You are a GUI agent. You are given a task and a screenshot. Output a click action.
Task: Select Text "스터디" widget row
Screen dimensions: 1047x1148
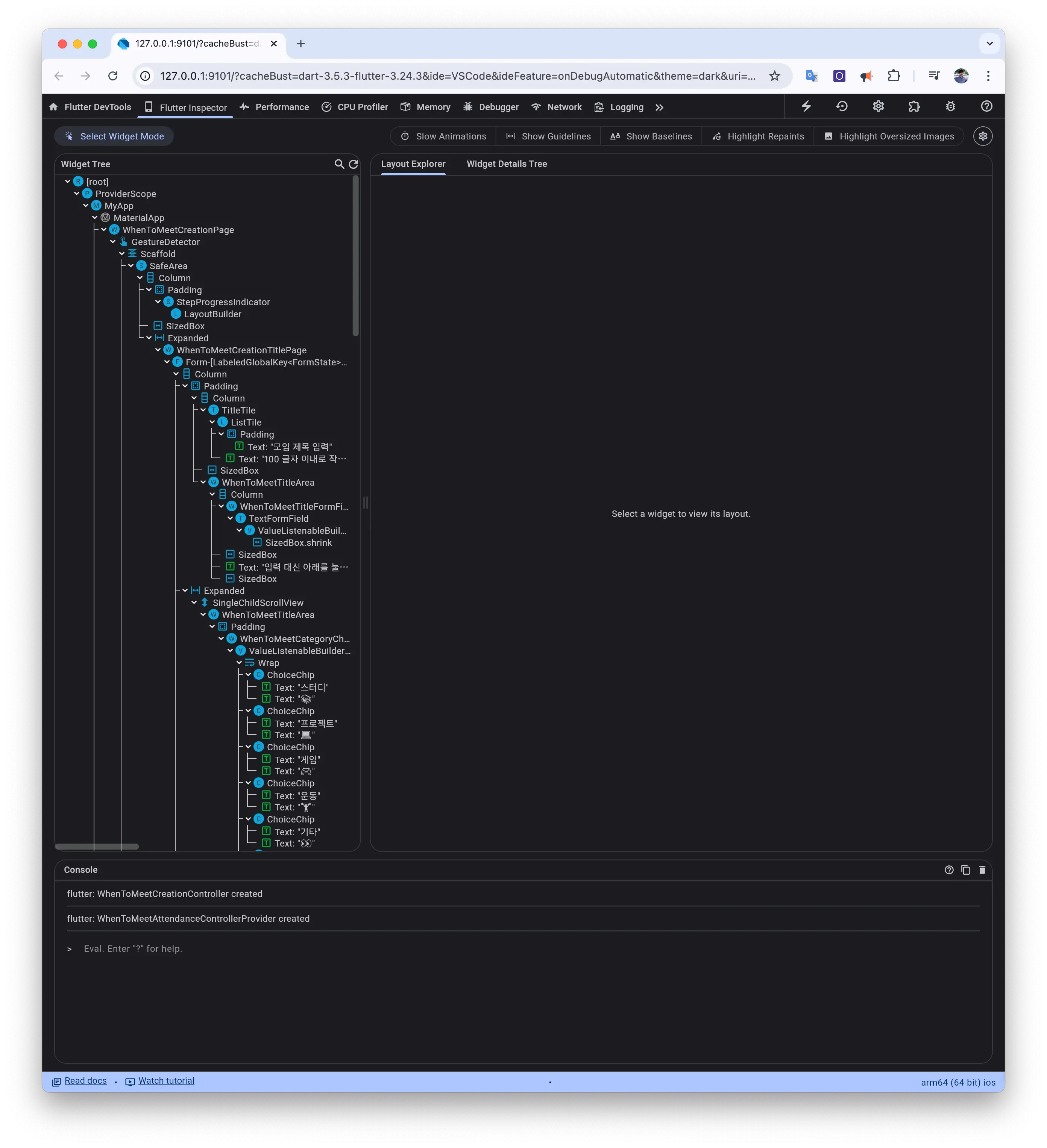301,687
